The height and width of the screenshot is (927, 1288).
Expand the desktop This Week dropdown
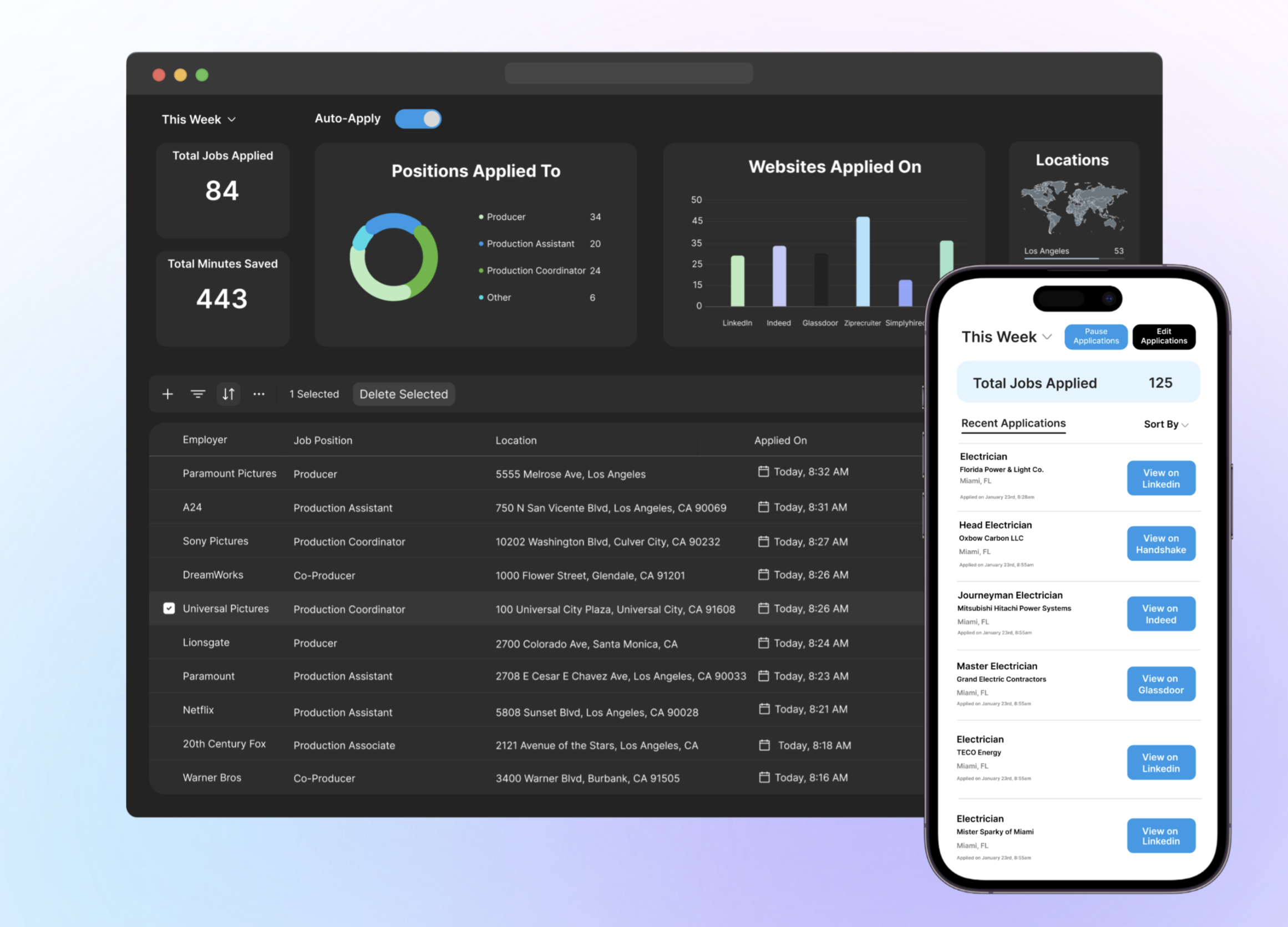[x=199, y=120]
